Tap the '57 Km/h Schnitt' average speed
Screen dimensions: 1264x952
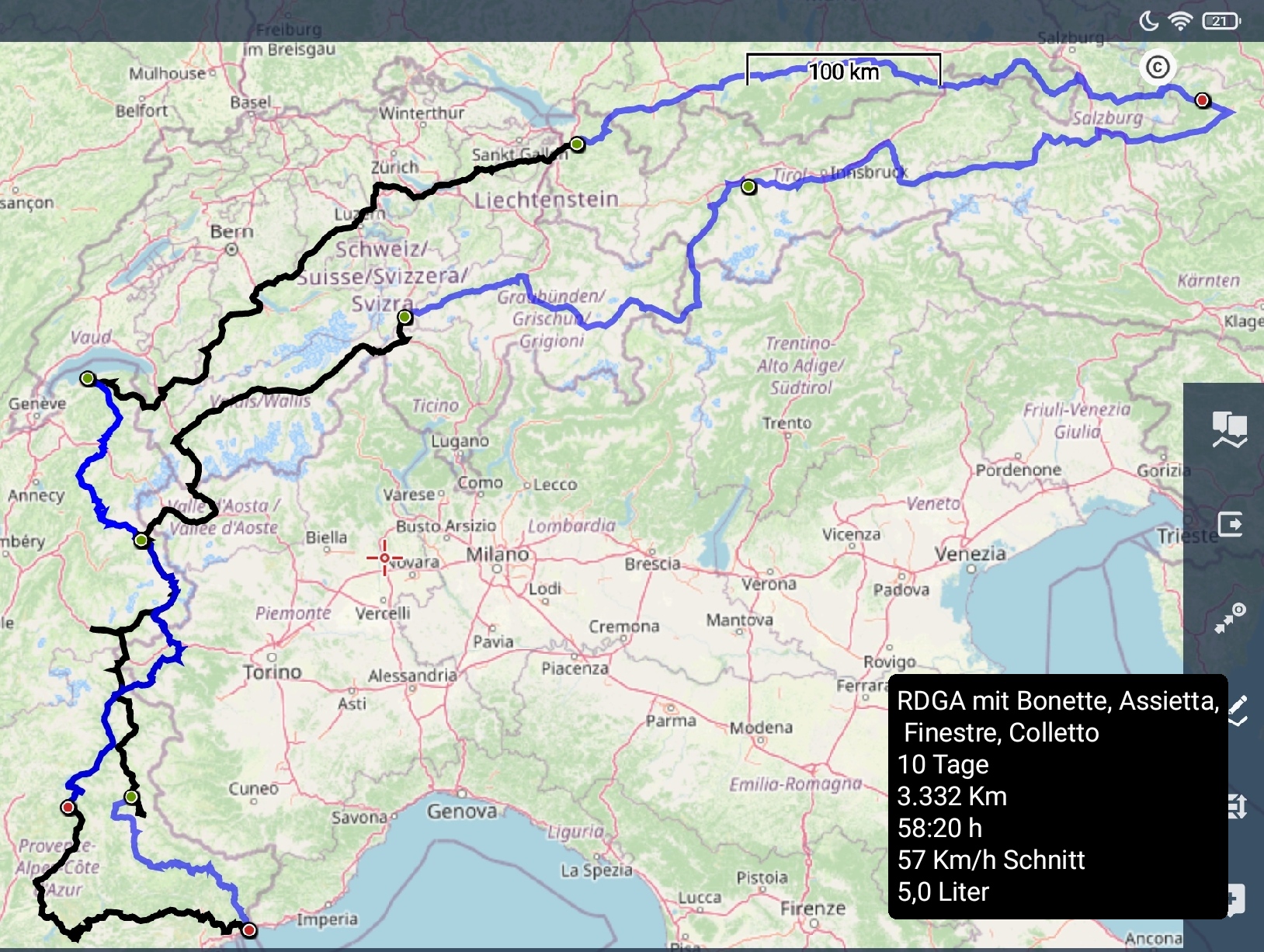point(991,860)
